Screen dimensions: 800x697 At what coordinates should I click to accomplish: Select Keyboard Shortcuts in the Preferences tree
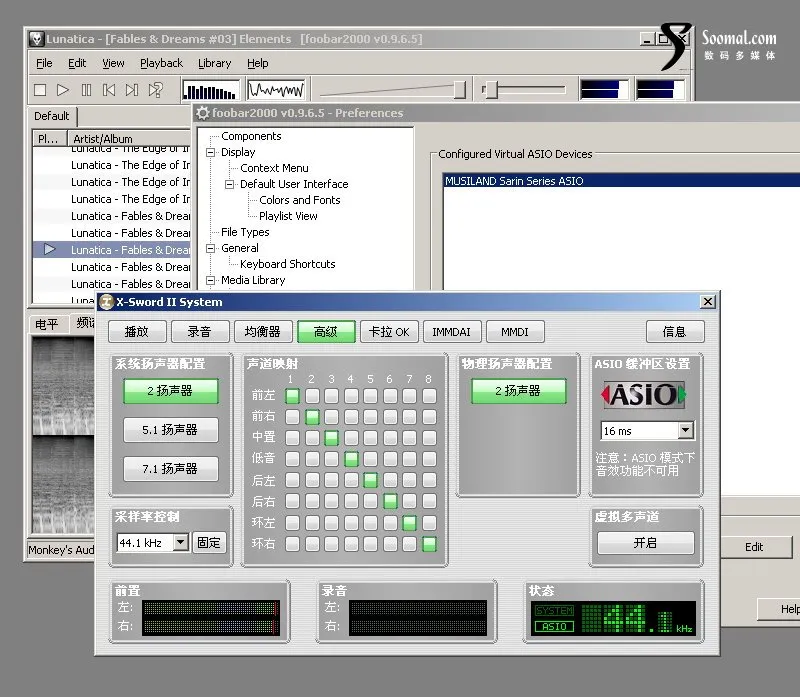tap(288, 264)
